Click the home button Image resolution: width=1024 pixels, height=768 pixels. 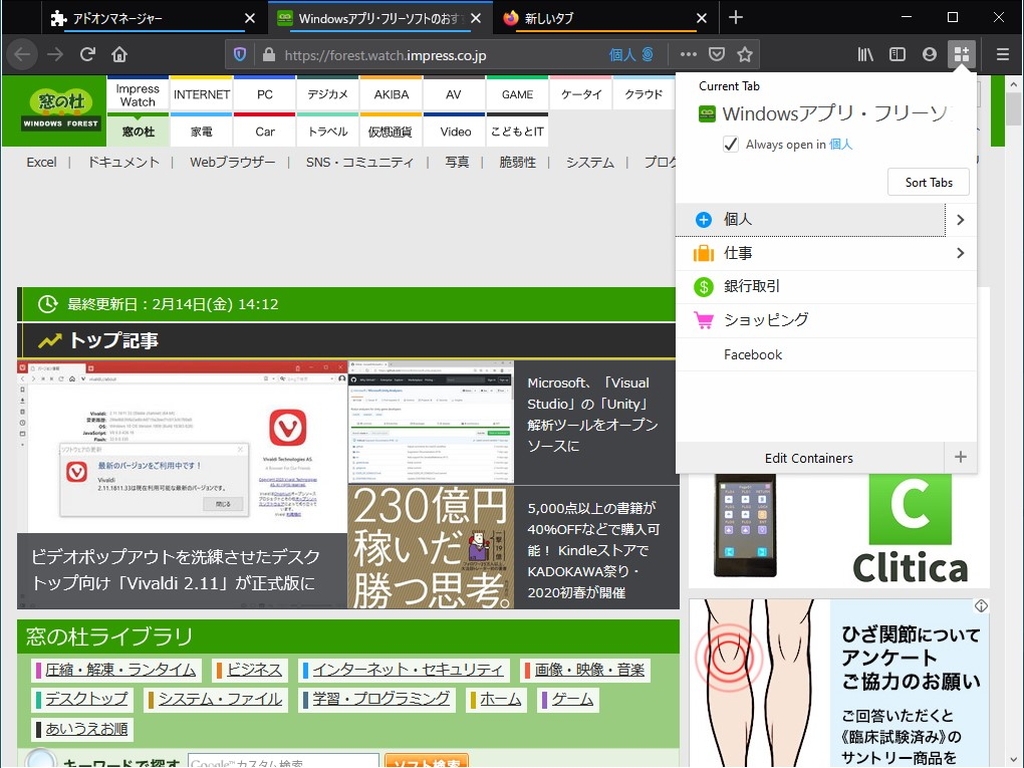[119, 54]
